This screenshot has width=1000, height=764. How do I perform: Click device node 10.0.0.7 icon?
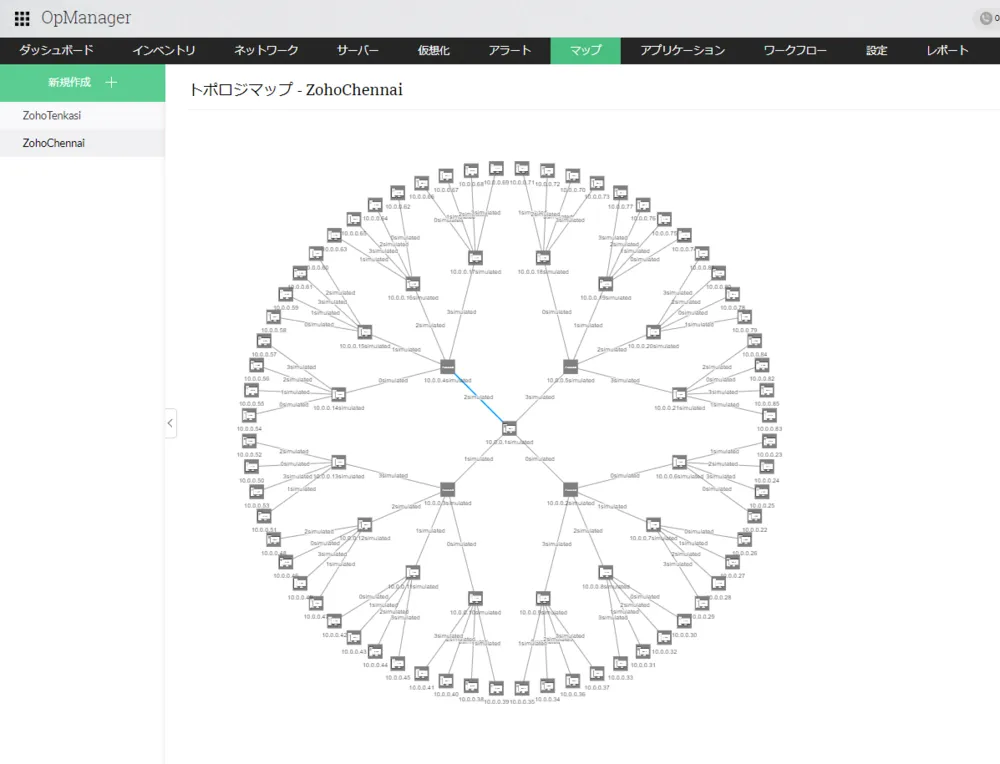click(653, 525)
